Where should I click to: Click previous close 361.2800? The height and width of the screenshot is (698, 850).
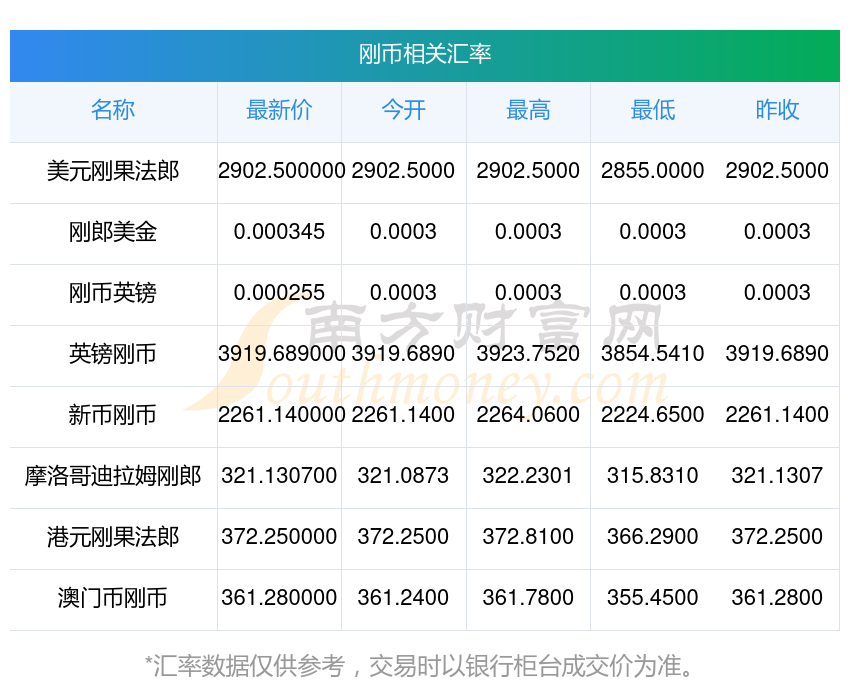[x=777, y=598]
